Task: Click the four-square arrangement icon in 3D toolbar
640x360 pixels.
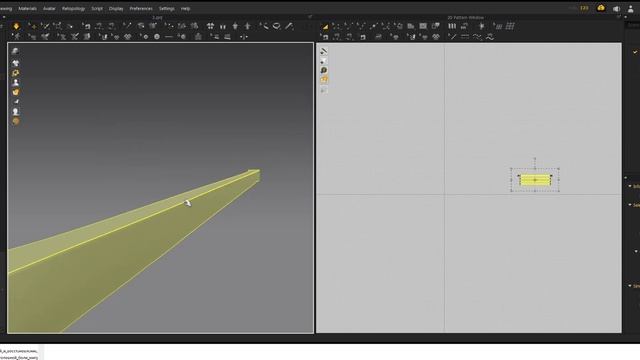Action: click(x=210, y=26)
